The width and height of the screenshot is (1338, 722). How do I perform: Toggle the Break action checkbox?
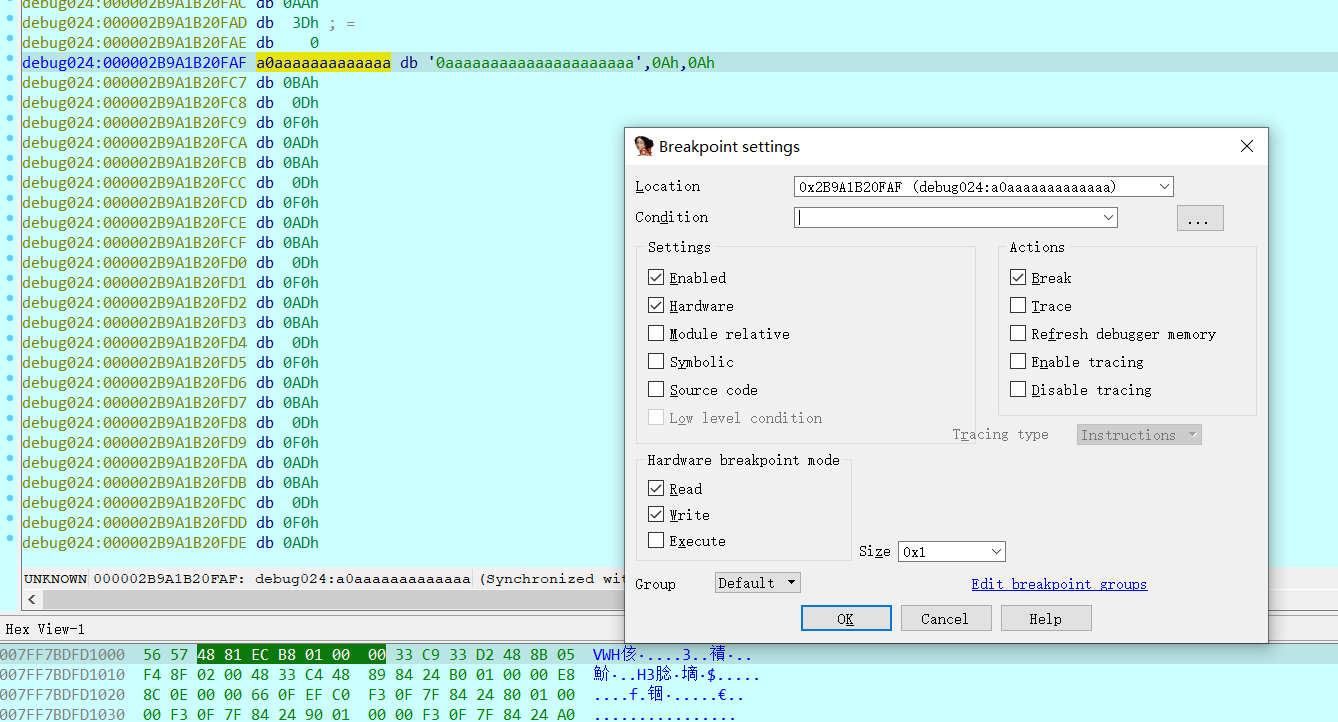1018,278
